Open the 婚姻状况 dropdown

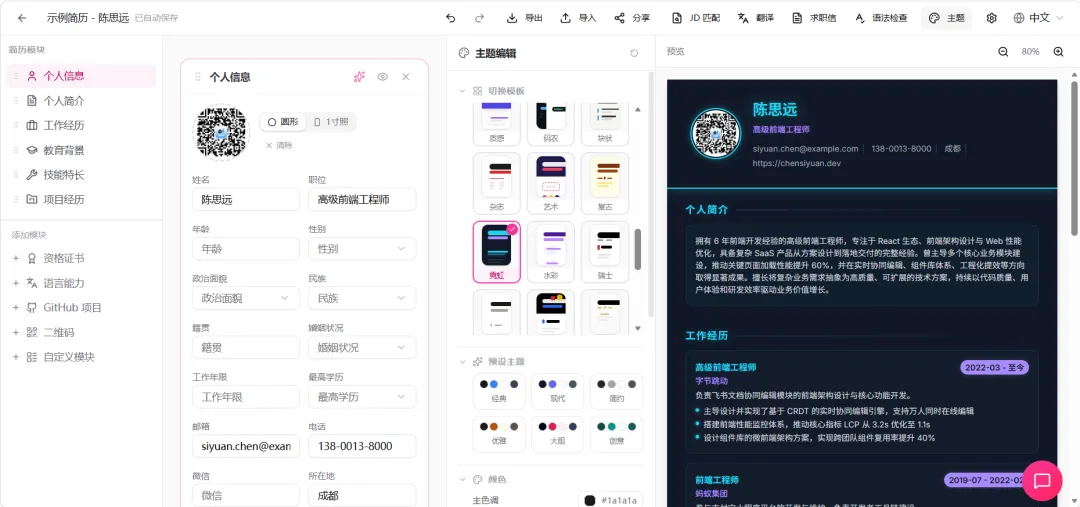tap(362, 347)
